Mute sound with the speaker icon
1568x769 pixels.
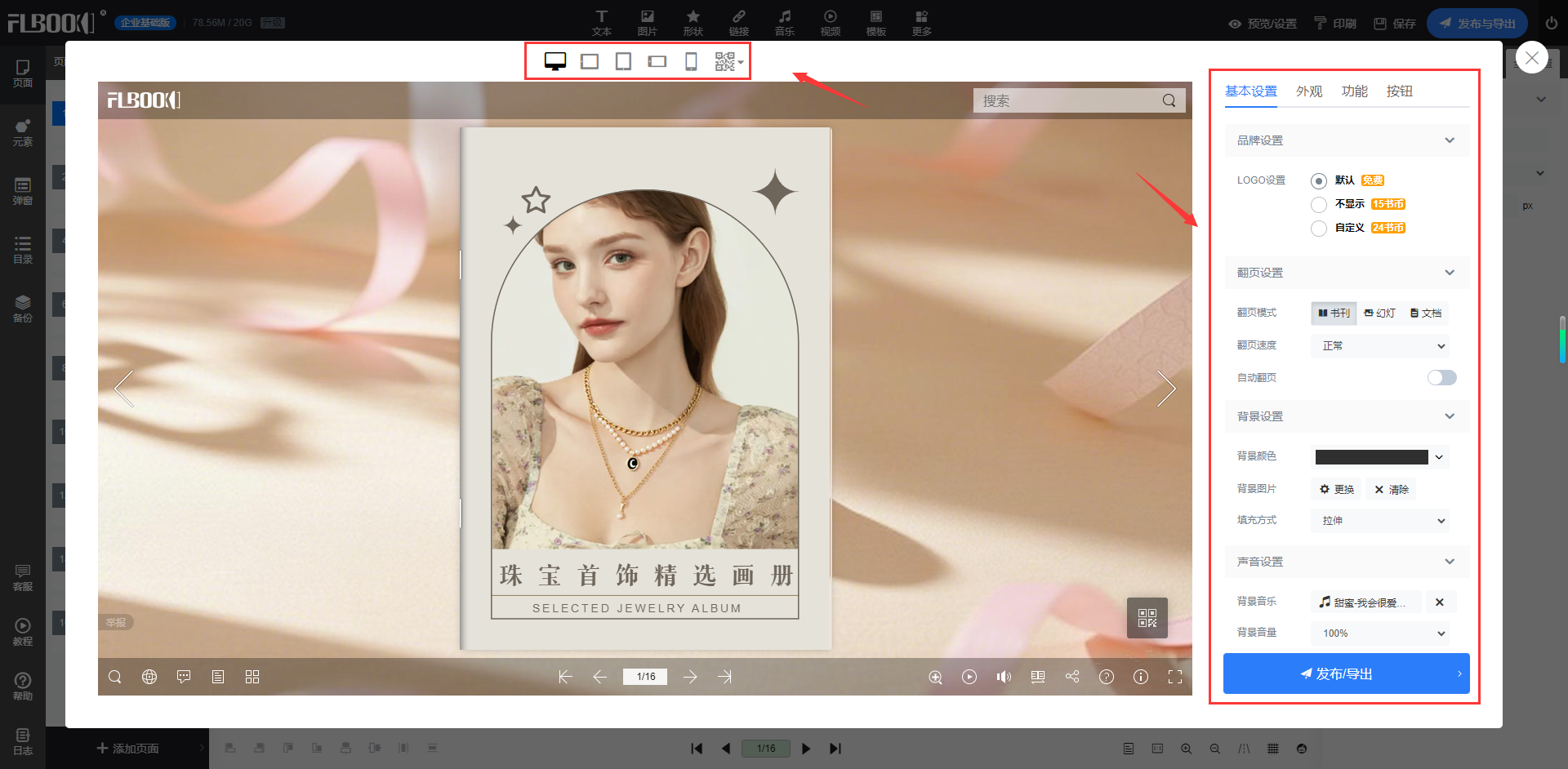pyautogui.click(x=1004, y=677)
